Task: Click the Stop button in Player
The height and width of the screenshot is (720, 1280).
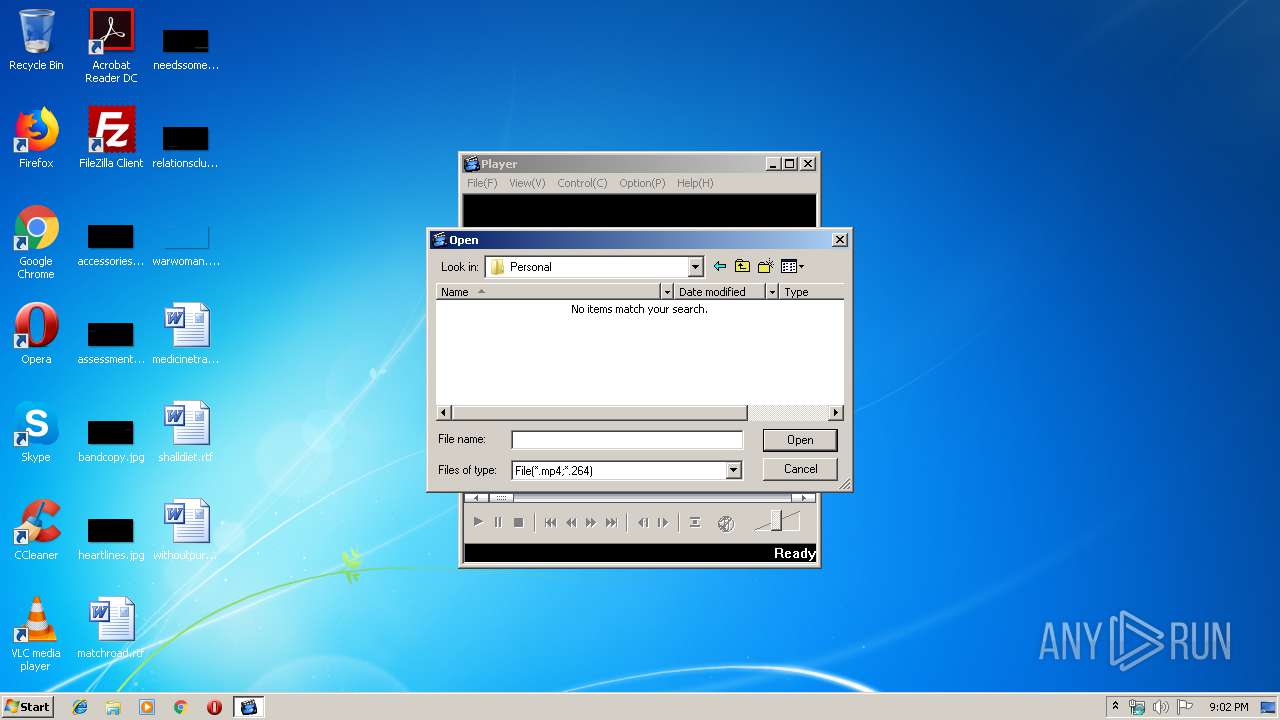Action: (518, 523)
